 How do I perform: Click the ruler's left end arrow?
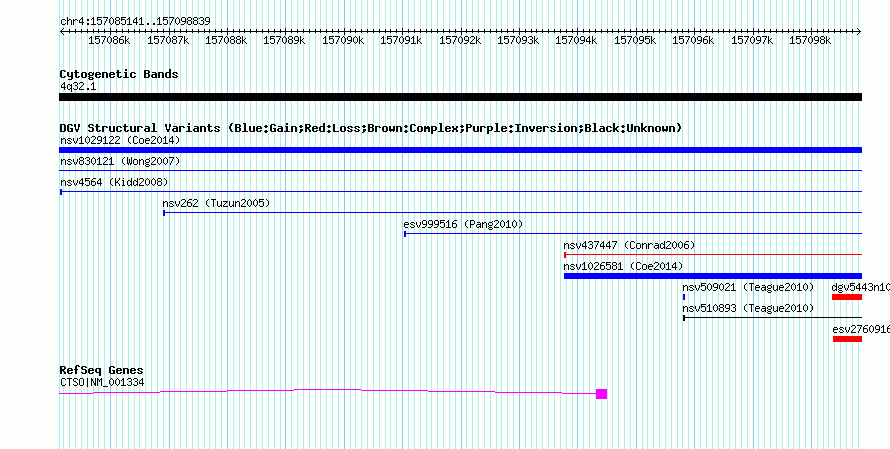pyautogui.click(x=62, y=32)
